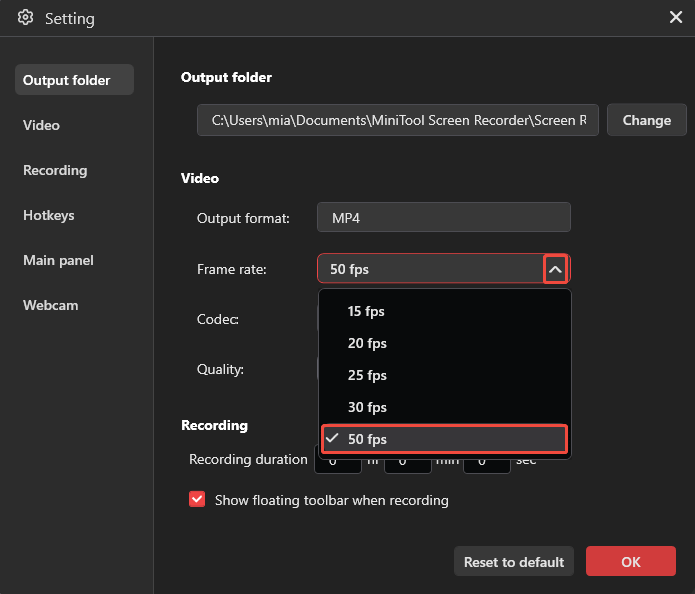Choose 15 fps from the list
Viewport: 695px width, 594px height.
tap(444, 311)
